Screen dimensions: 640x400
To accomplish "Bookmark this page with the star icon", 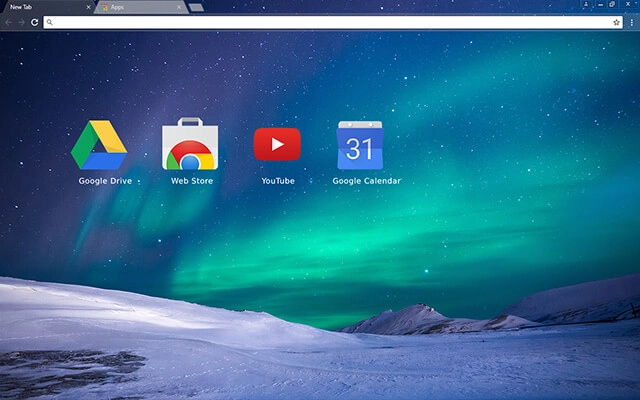I will click(x=616, y=22).
